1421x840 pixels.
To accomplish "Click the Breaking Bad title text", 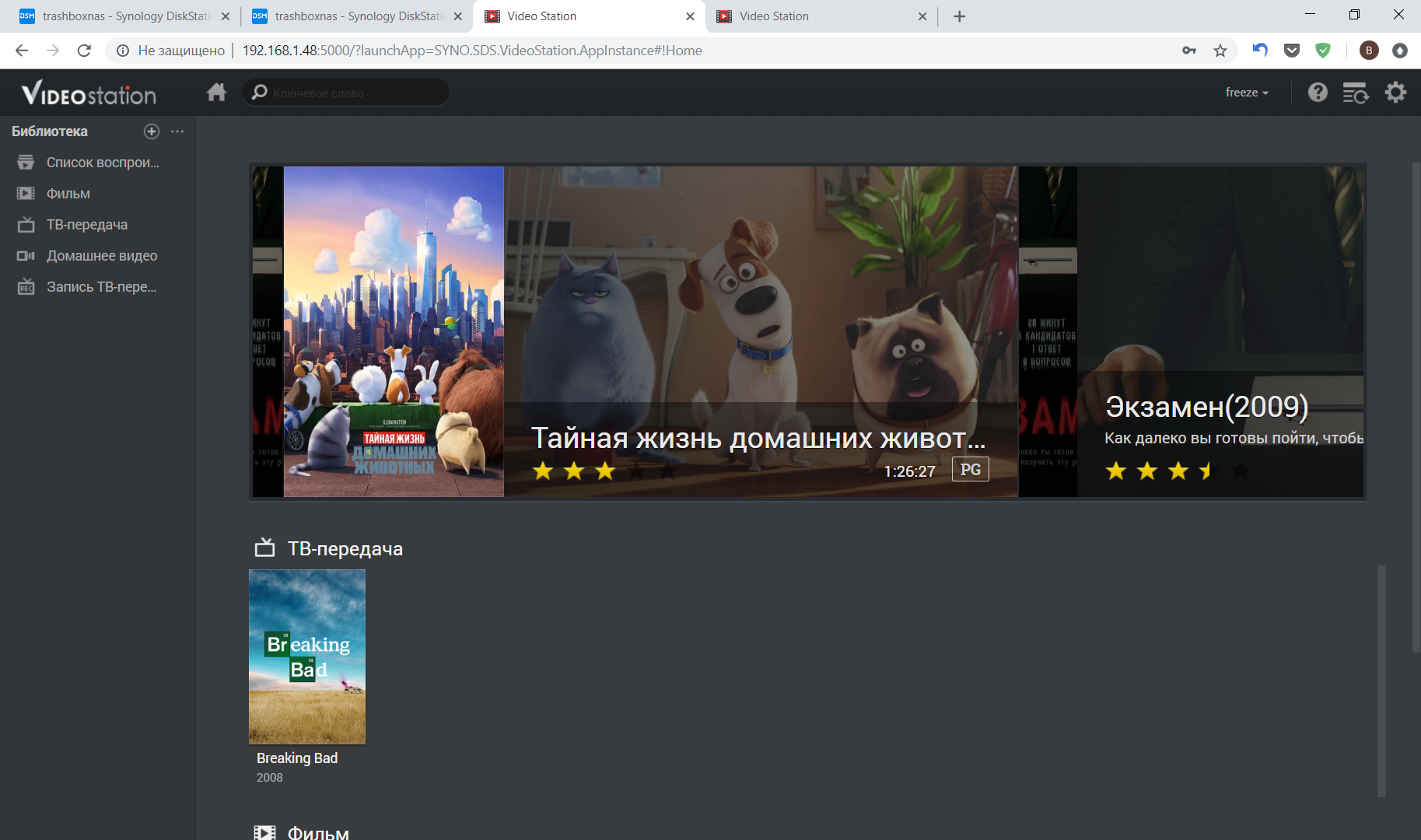I will 297,758.
